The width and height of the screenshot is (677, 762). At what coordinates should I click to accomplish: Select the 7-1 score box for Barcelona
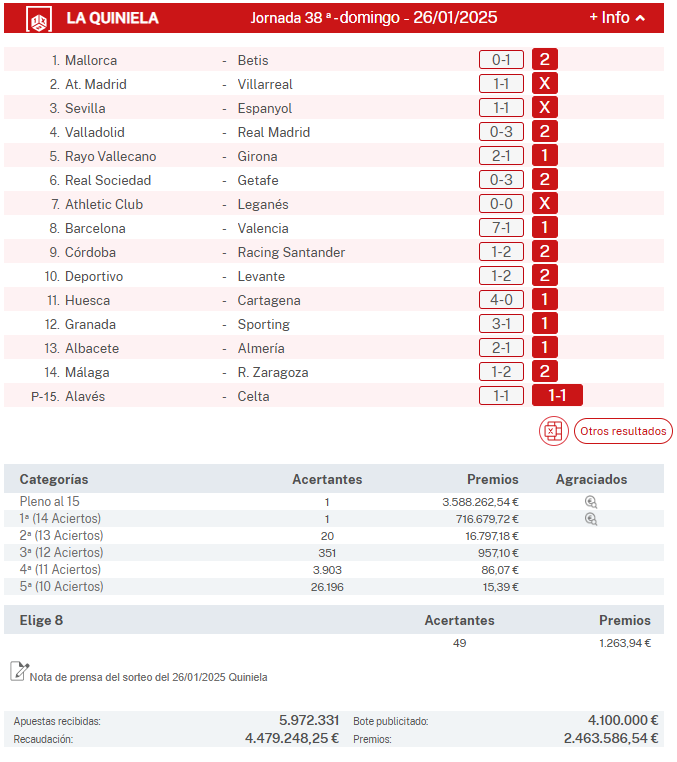[x=501, y=228]
